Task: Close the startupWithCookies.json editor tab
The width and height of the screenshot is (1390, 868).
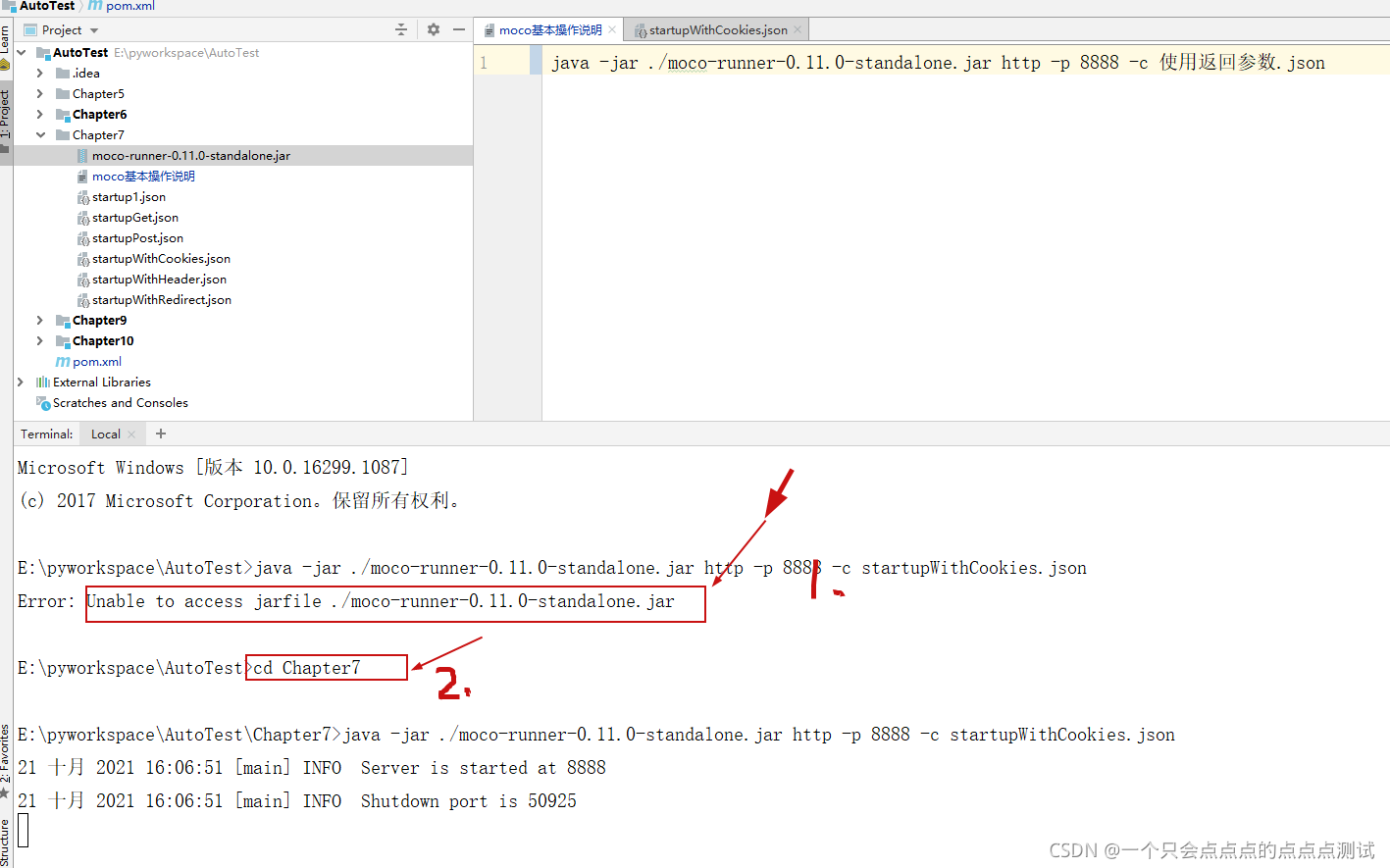Action: pos(798,29)
